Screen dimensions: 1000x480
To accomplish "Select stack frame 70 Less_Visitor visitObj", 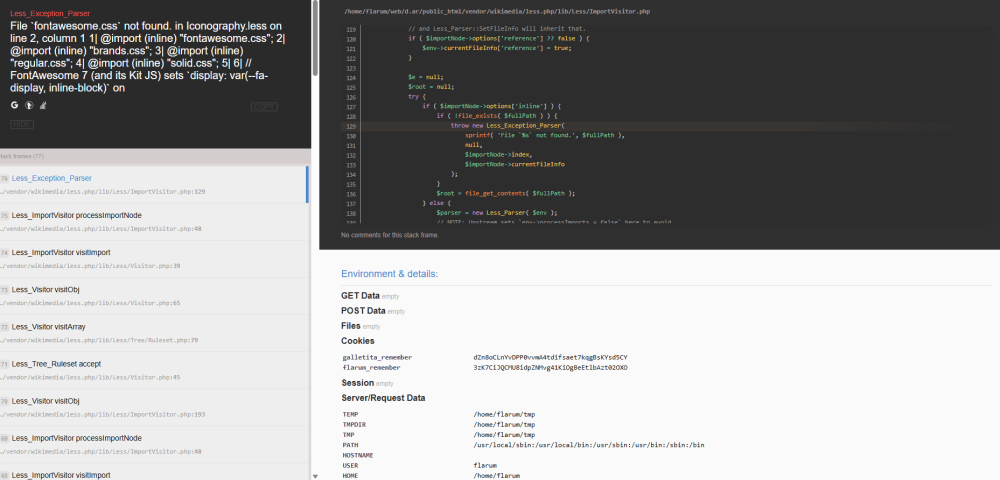I will point(153,407).
